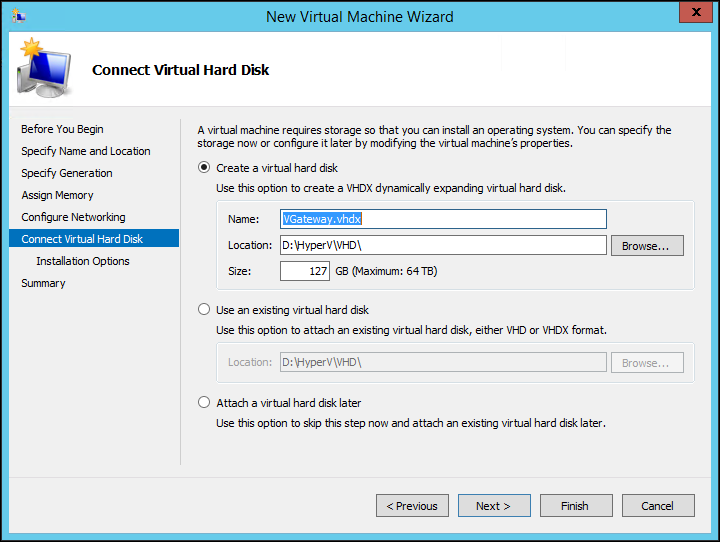This screenshot has height=542, width=720.
Task: Open the Assign Memory step
Action: pos(57,195)
